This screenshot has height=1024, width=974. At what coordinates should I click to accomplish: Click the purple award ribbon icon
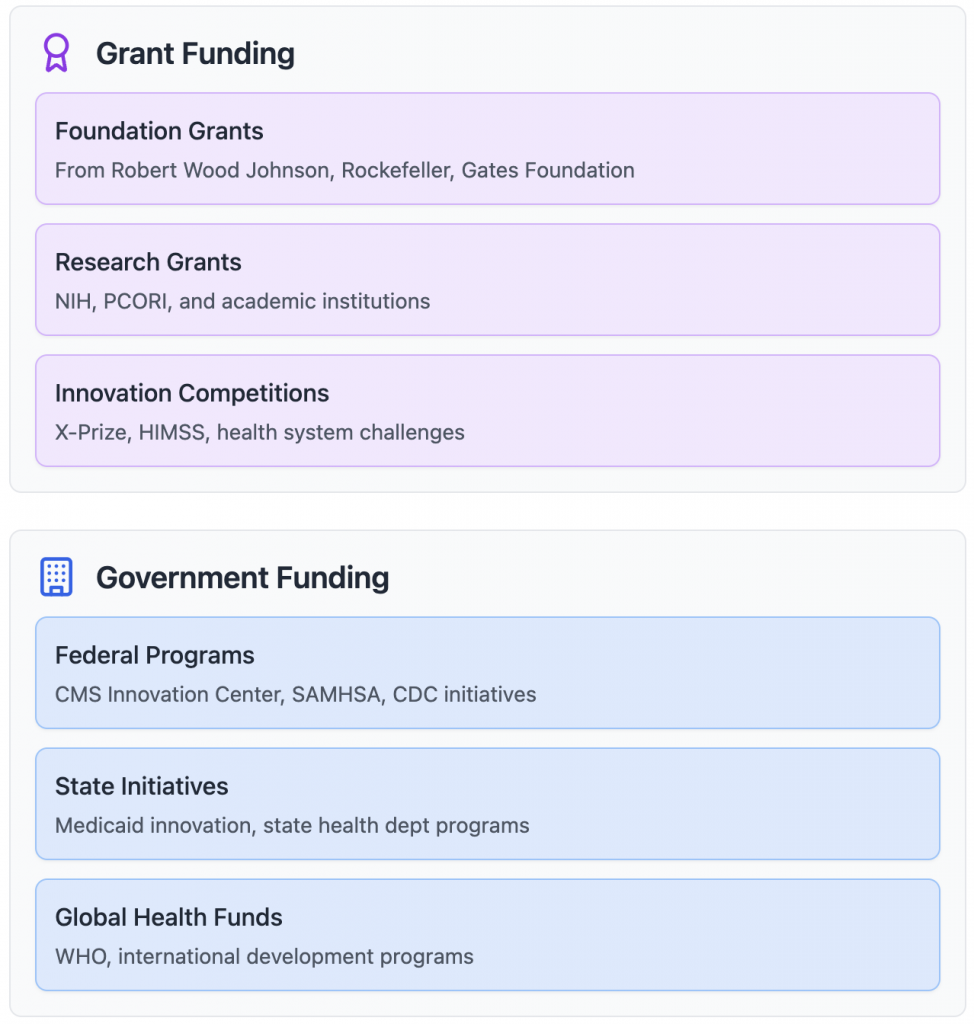[57, 53]
